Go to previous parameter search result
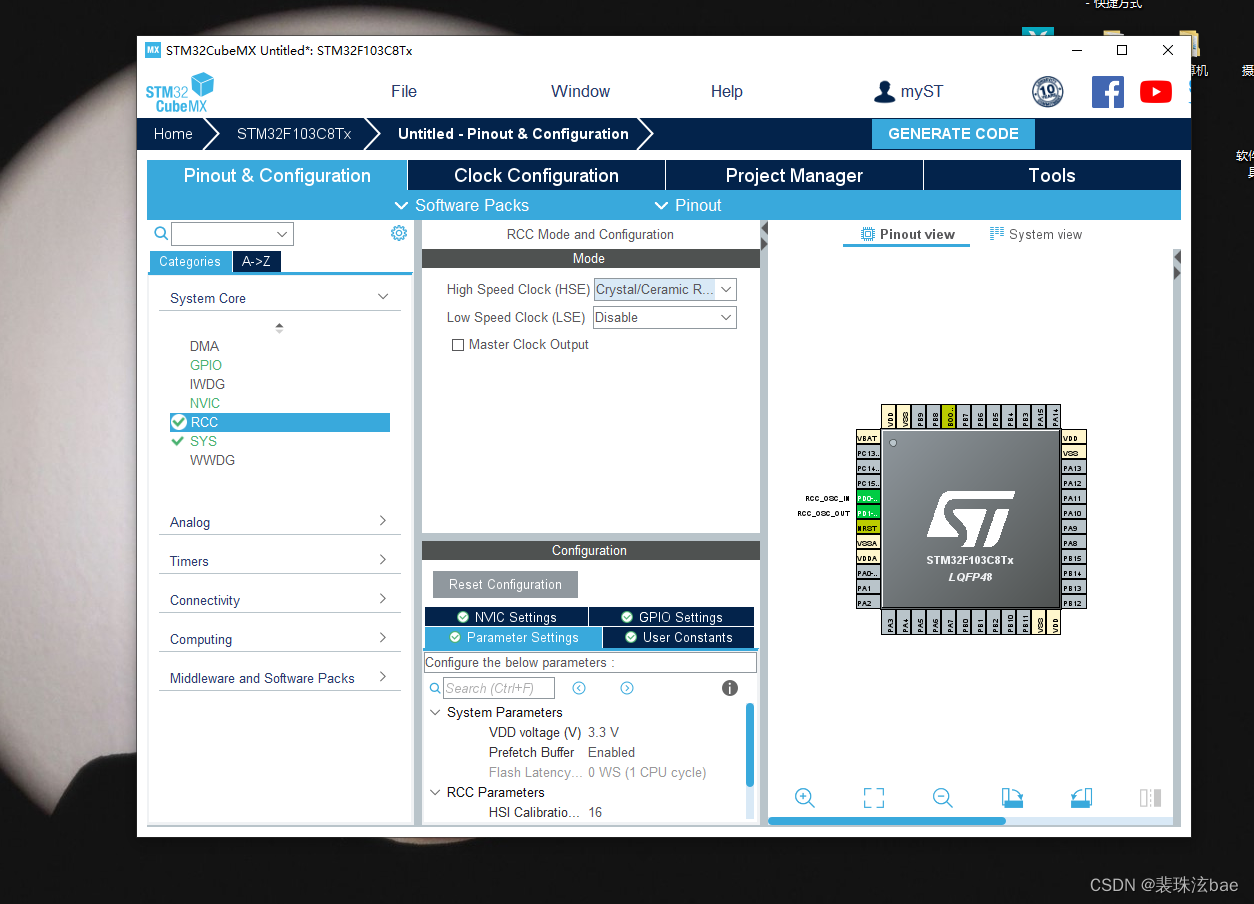This screenshot has height=904, width=1254. (x=579, y=688)
